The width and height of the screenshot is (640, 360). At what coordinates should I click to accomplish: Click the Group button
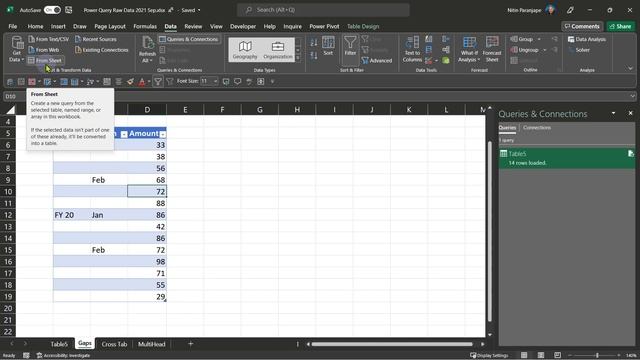tap(522, 39)
